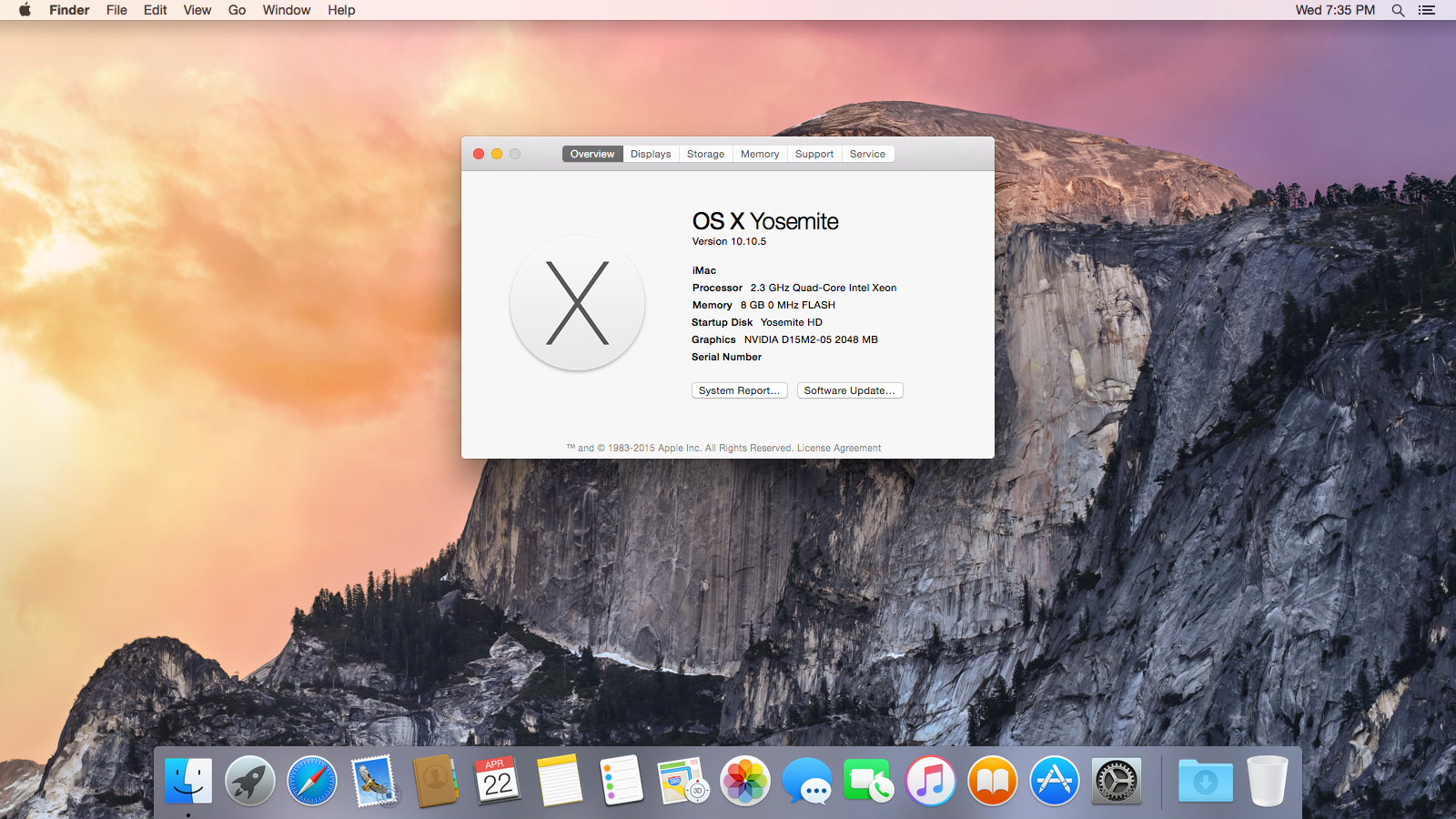Open System Preferences gear icon
The width and height of the screenshot is (1456, 819).
pos(1116,781)
